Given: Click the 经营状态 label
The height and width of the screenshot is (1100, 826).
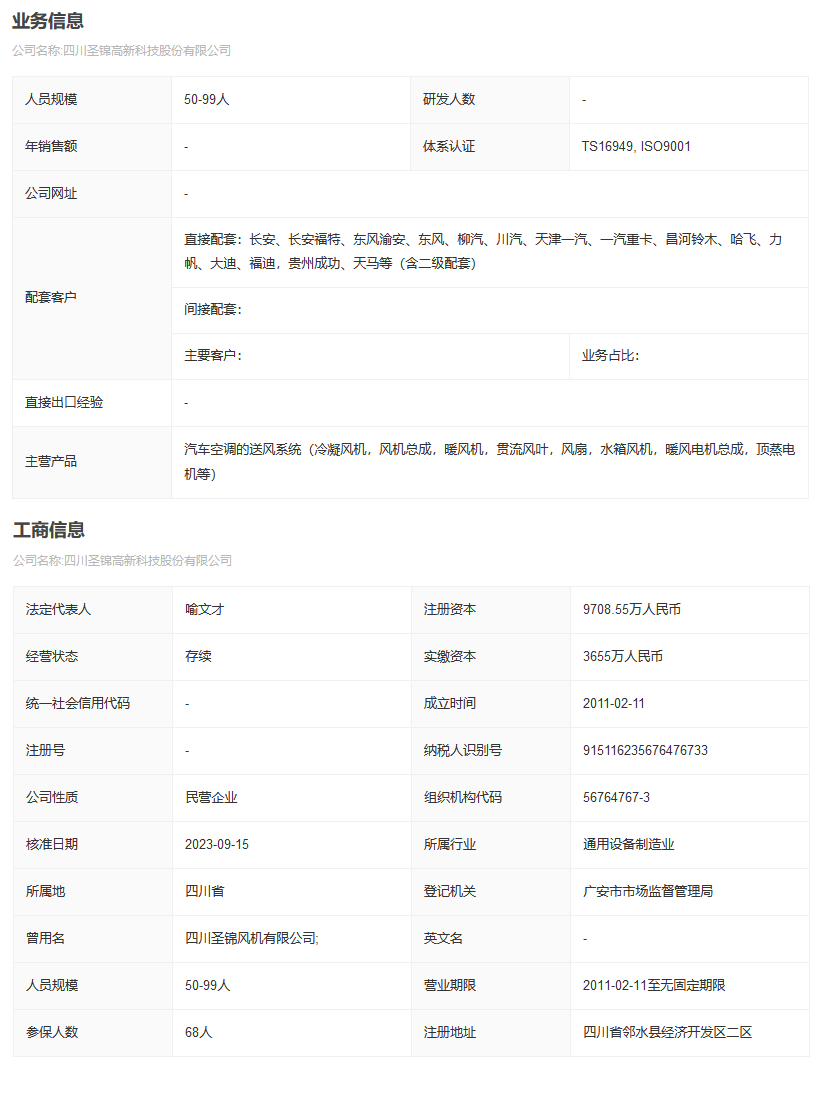Looking at the screenshot, I should 52,657.
